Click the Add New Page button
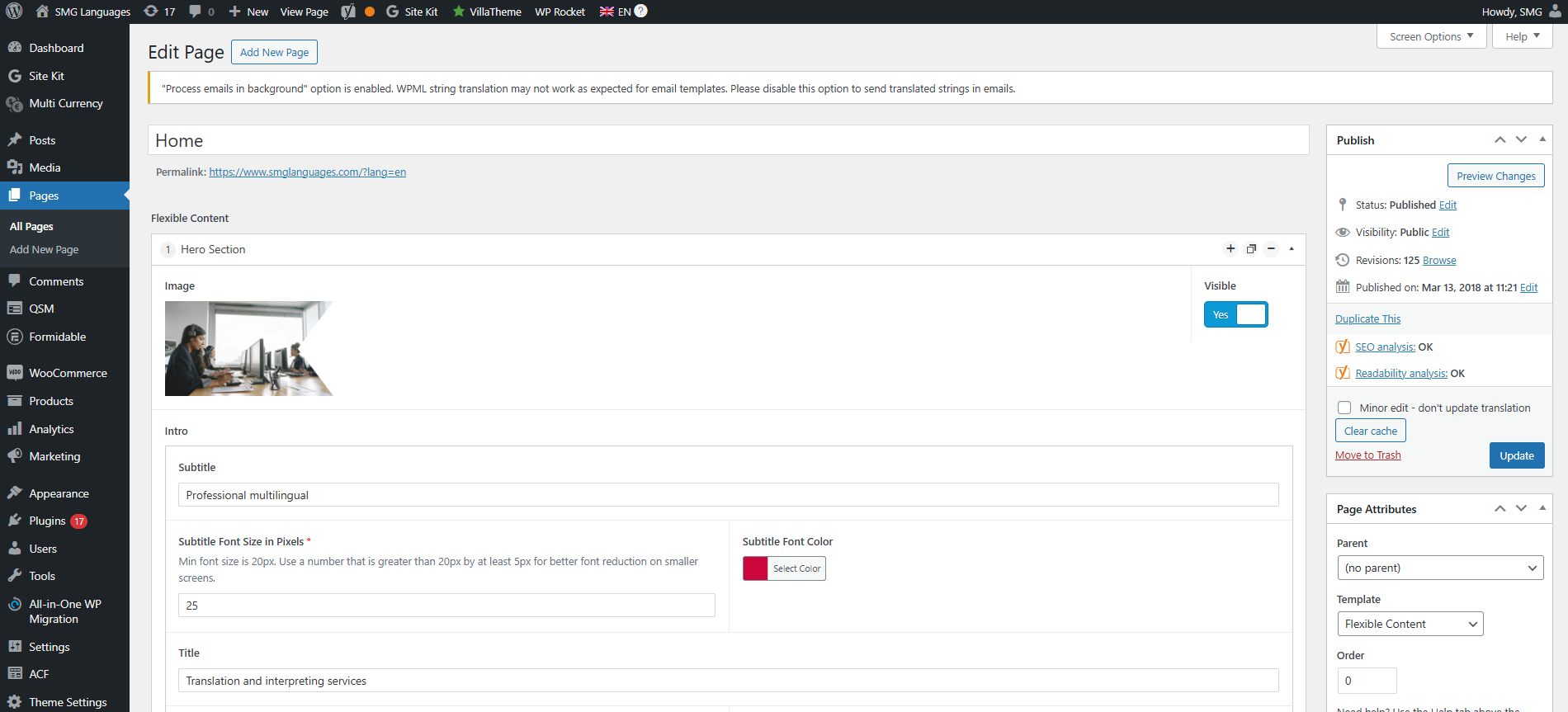 (x=274, y=52)
